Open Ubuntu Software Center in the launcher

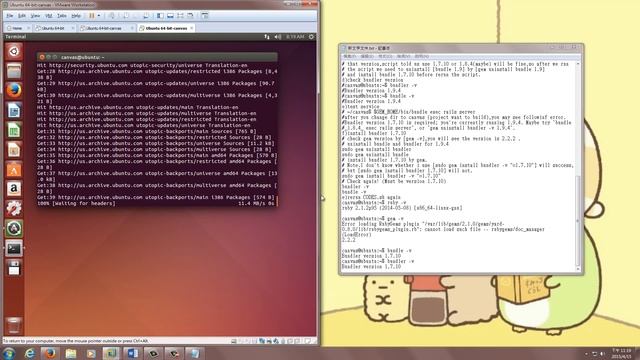pos(14,169)
